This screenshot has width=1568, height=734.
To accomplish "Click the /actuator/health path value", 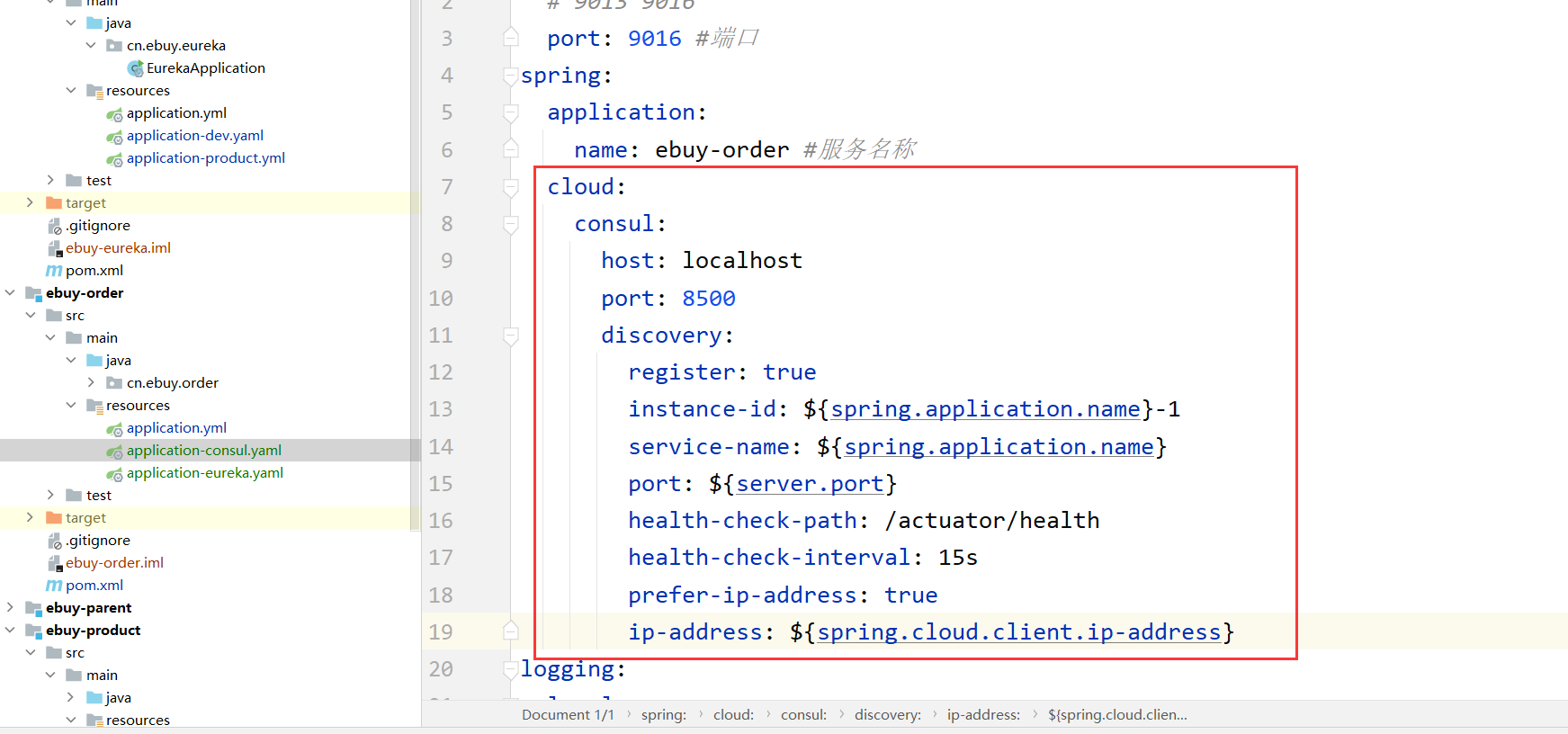I will point(992,521).
